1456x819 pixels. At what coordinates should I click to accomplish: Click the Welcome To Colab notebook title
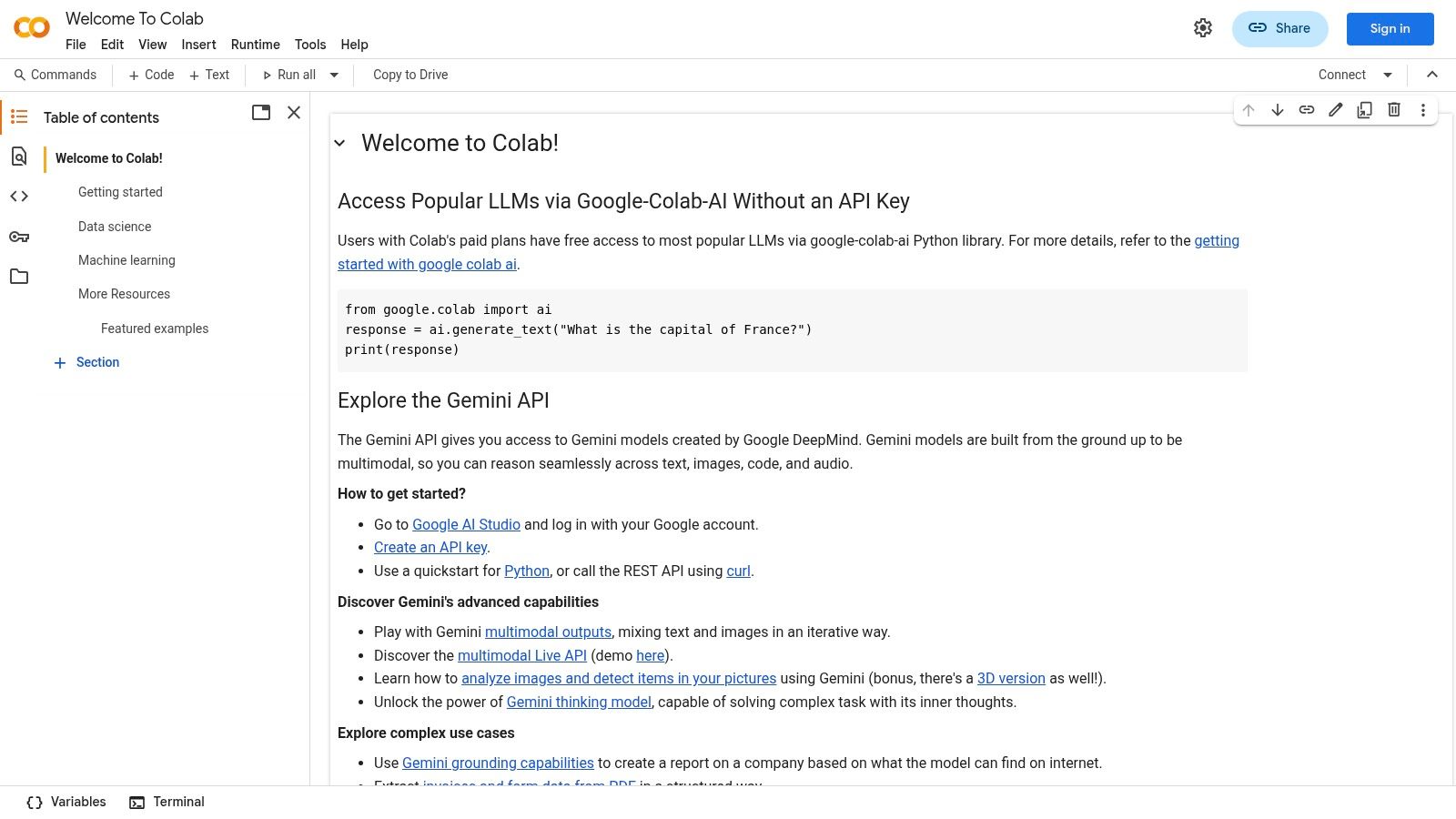(135, 18)
